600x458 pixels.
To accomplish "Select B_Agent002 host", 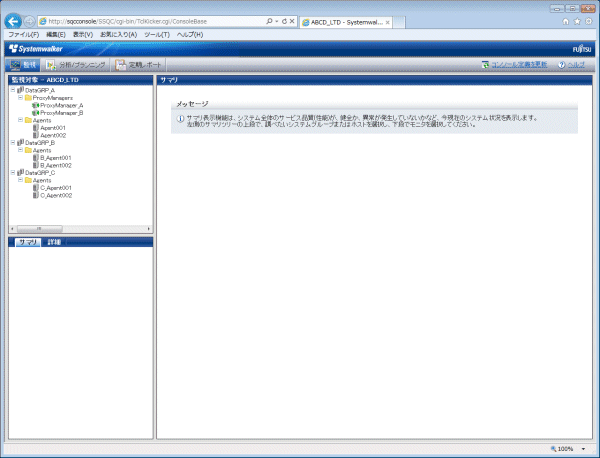I will pos(56,165).
